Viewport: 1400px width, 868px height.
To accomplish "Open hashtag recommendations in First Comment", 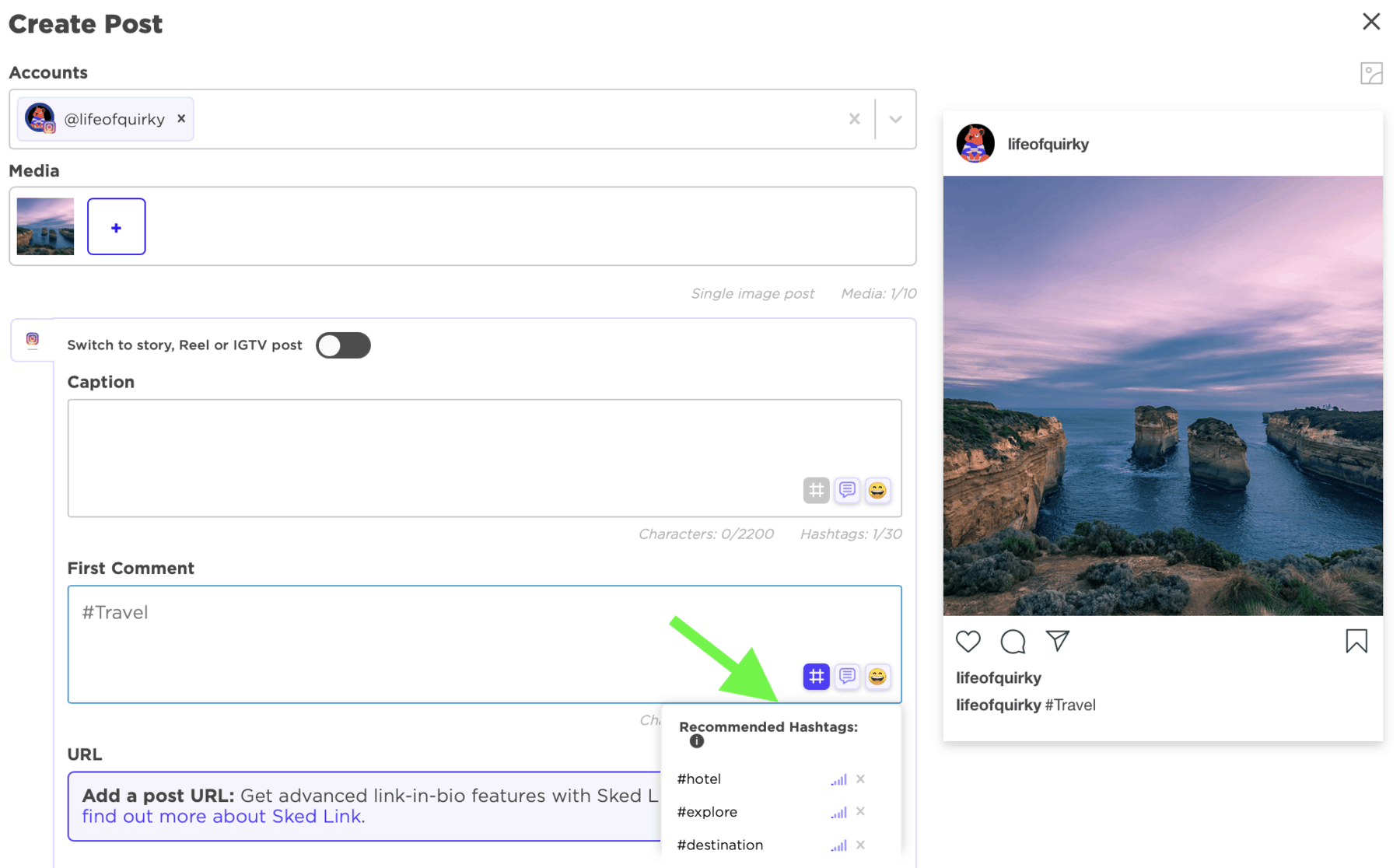I will 815,677.
